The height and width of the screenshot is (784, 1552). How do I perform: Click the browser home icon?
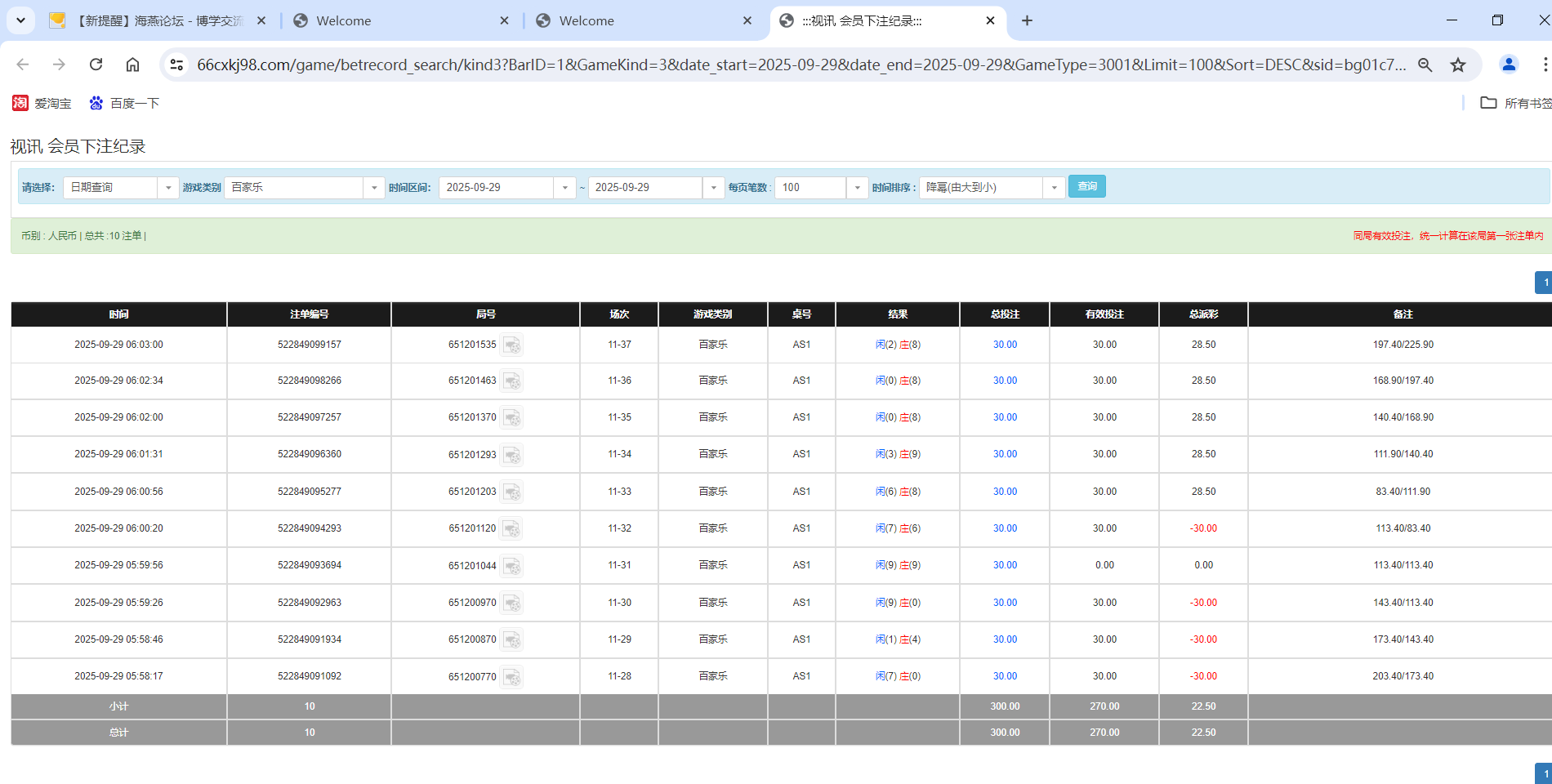coord(132,65)
